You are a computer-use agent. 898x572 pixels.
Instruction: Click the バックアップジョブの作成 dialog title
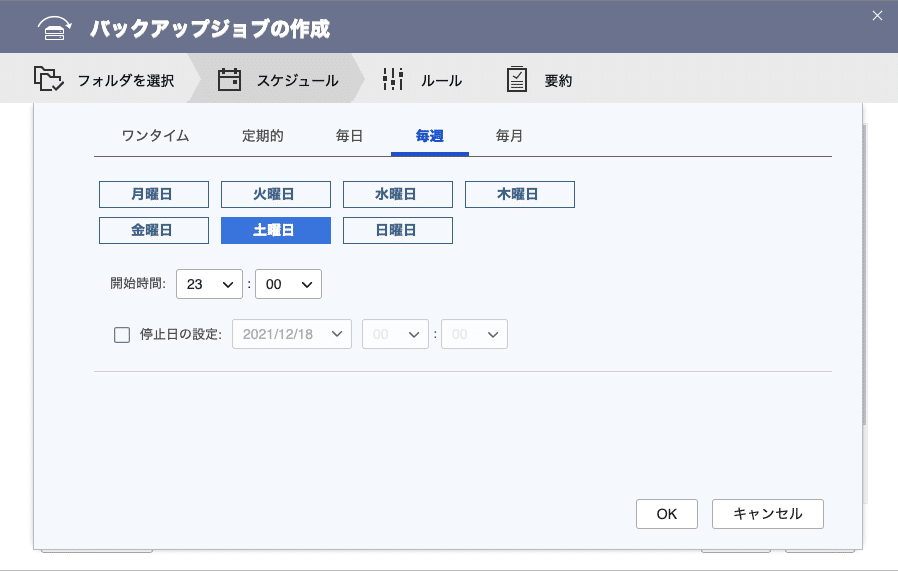[210, 29]
